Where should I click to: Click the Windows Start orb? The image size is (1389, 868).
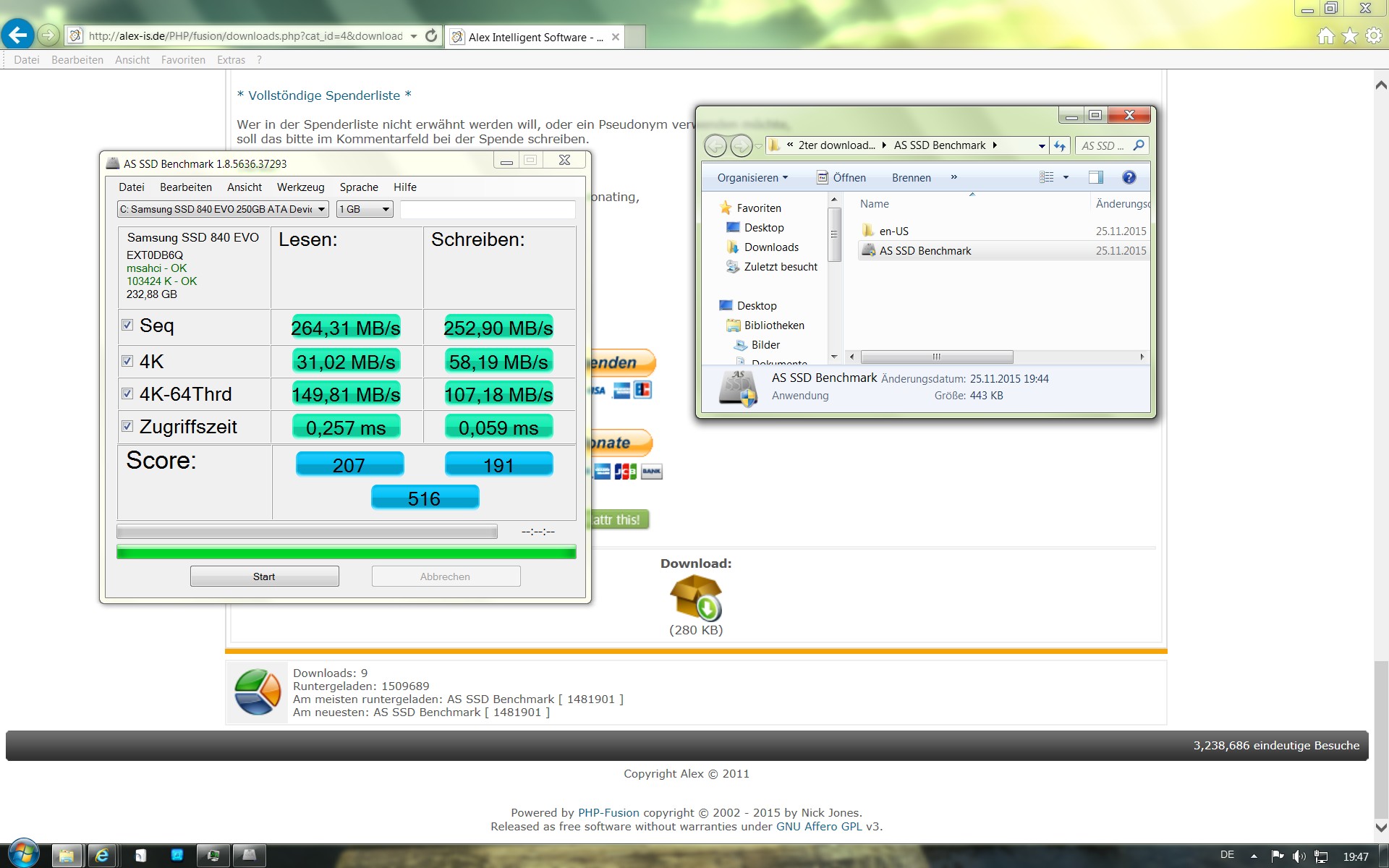pyautogui.click(x=23, y=854)
